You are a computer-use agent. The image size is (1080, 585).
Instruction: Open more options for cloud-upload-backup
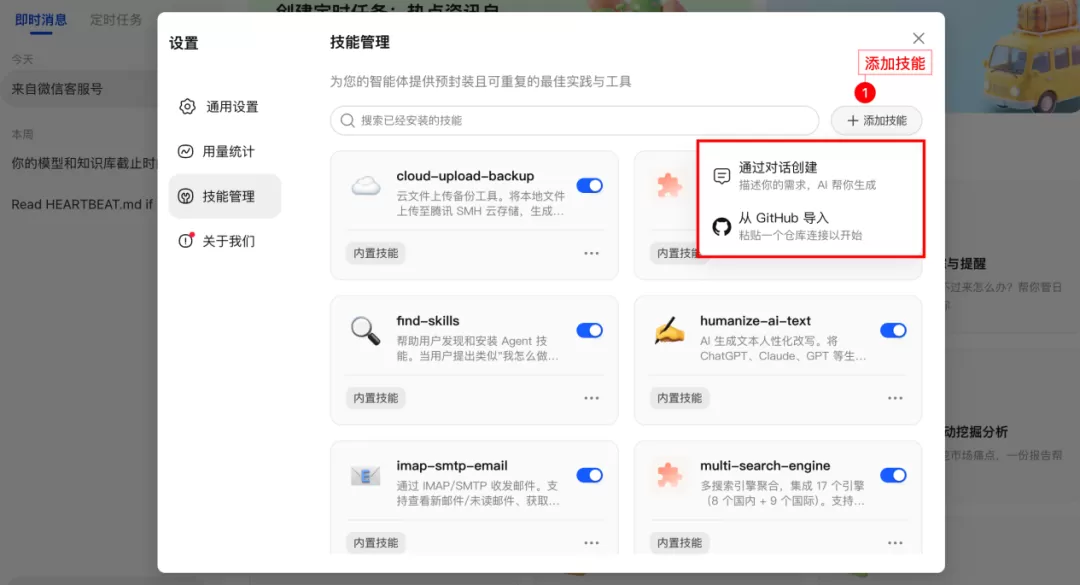592,254
